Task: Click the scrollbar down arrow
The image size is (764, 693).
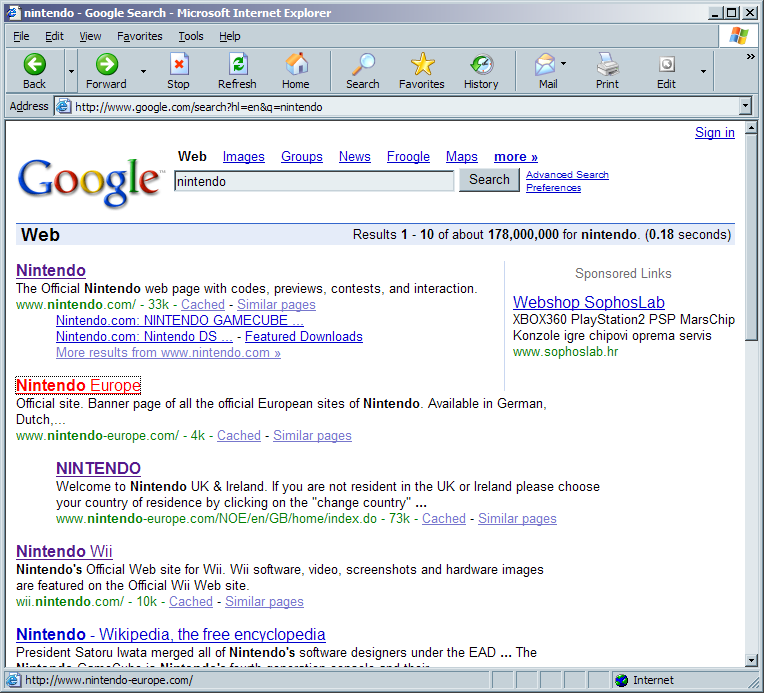Action: (751, 661)
